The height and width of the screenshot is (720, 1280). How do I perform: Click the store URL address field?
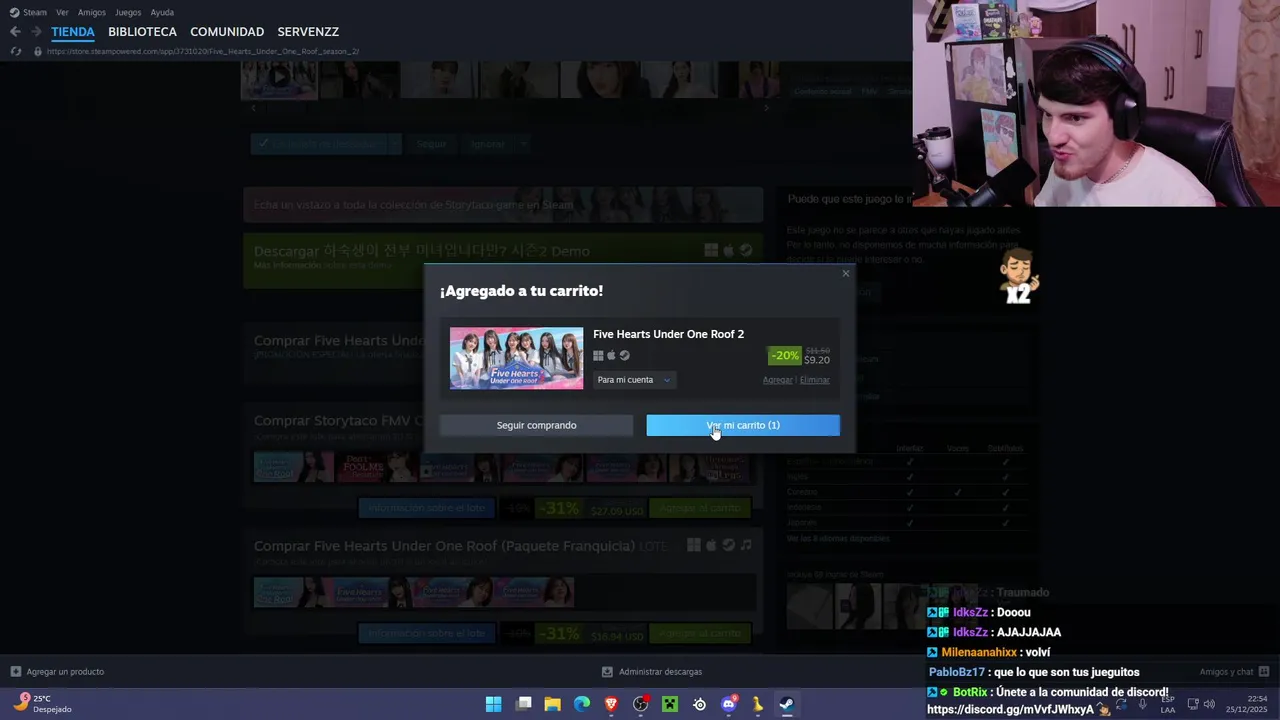click(203, 51)
